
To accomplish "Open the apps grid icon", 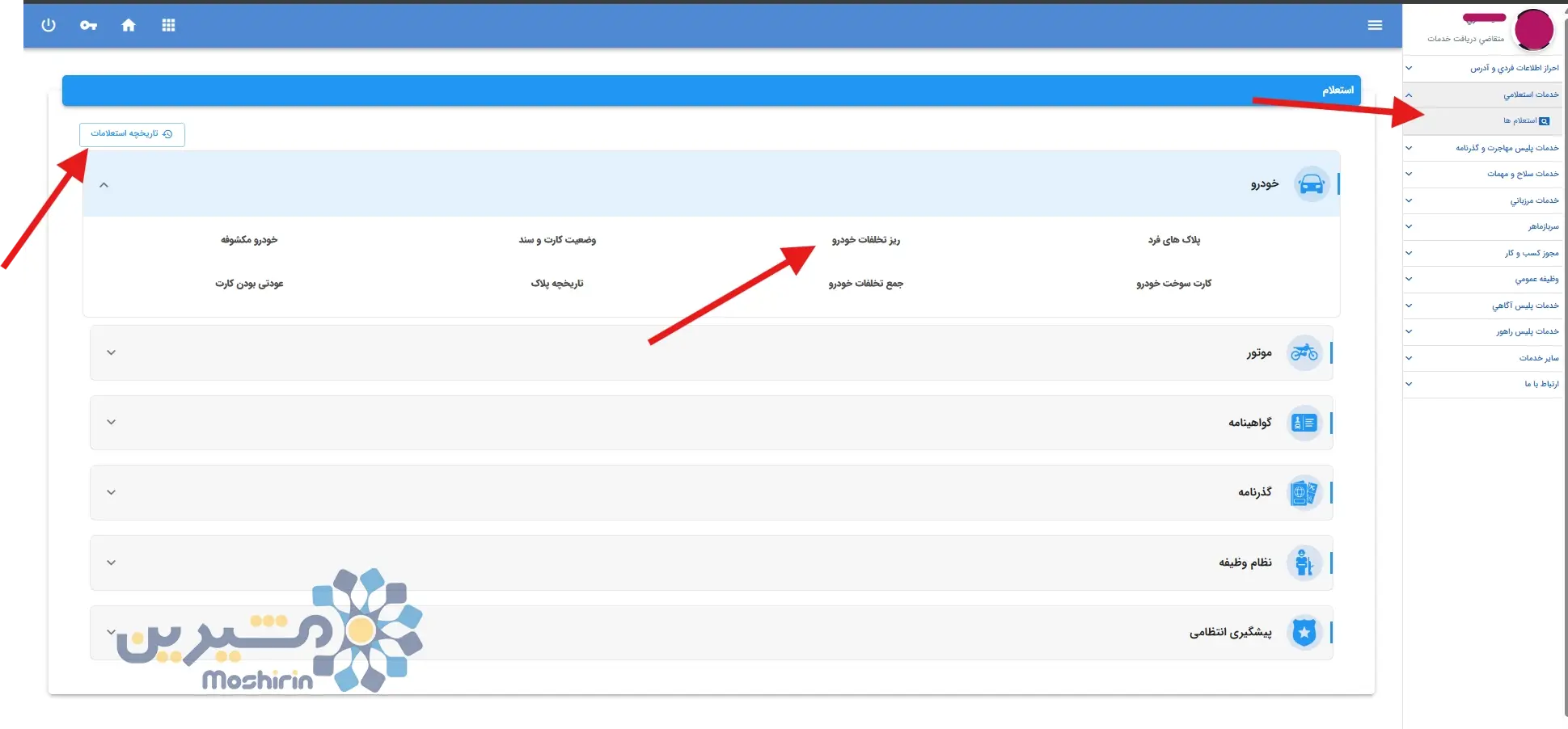I will pyautogui.click(x=168, y=25).
